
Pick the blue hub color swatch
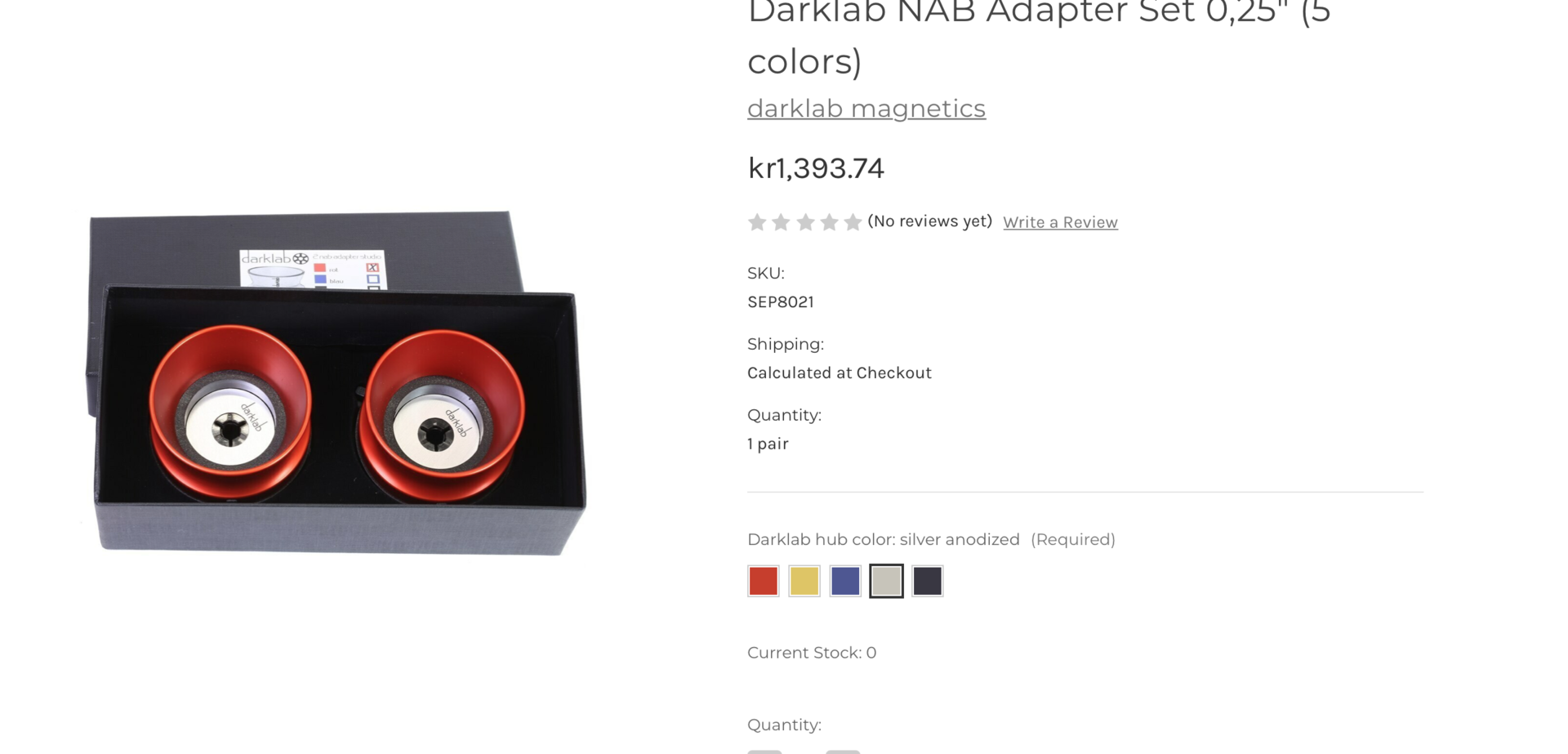click(x=845, y=581)
